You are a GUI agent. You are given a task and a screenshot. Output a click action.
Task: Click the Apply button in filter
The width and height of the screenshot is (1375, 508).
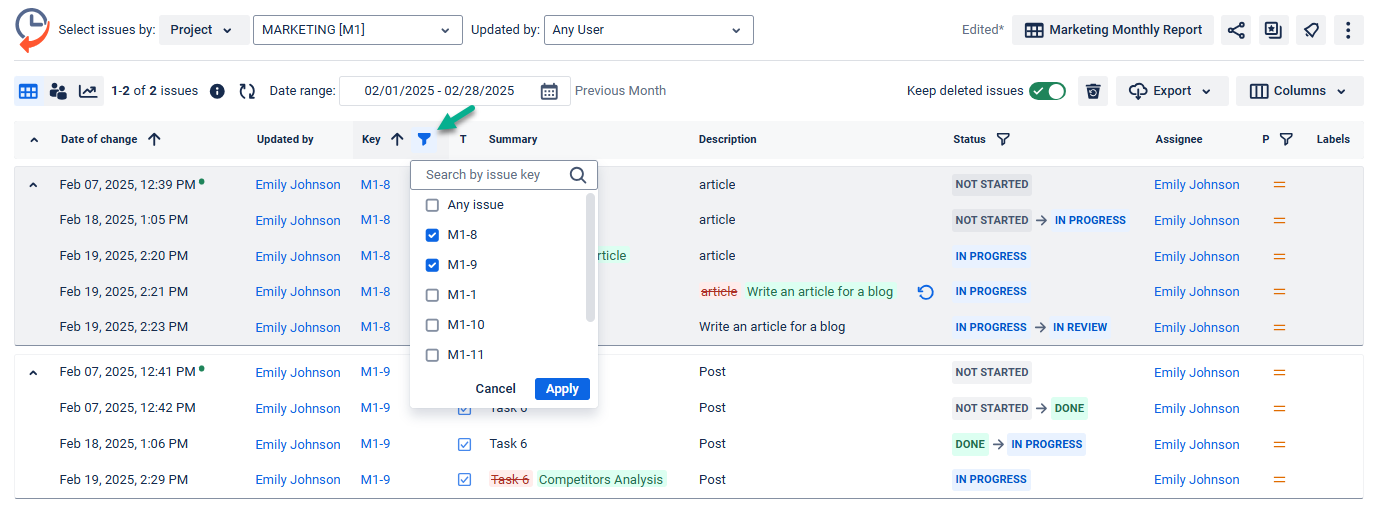562,389
